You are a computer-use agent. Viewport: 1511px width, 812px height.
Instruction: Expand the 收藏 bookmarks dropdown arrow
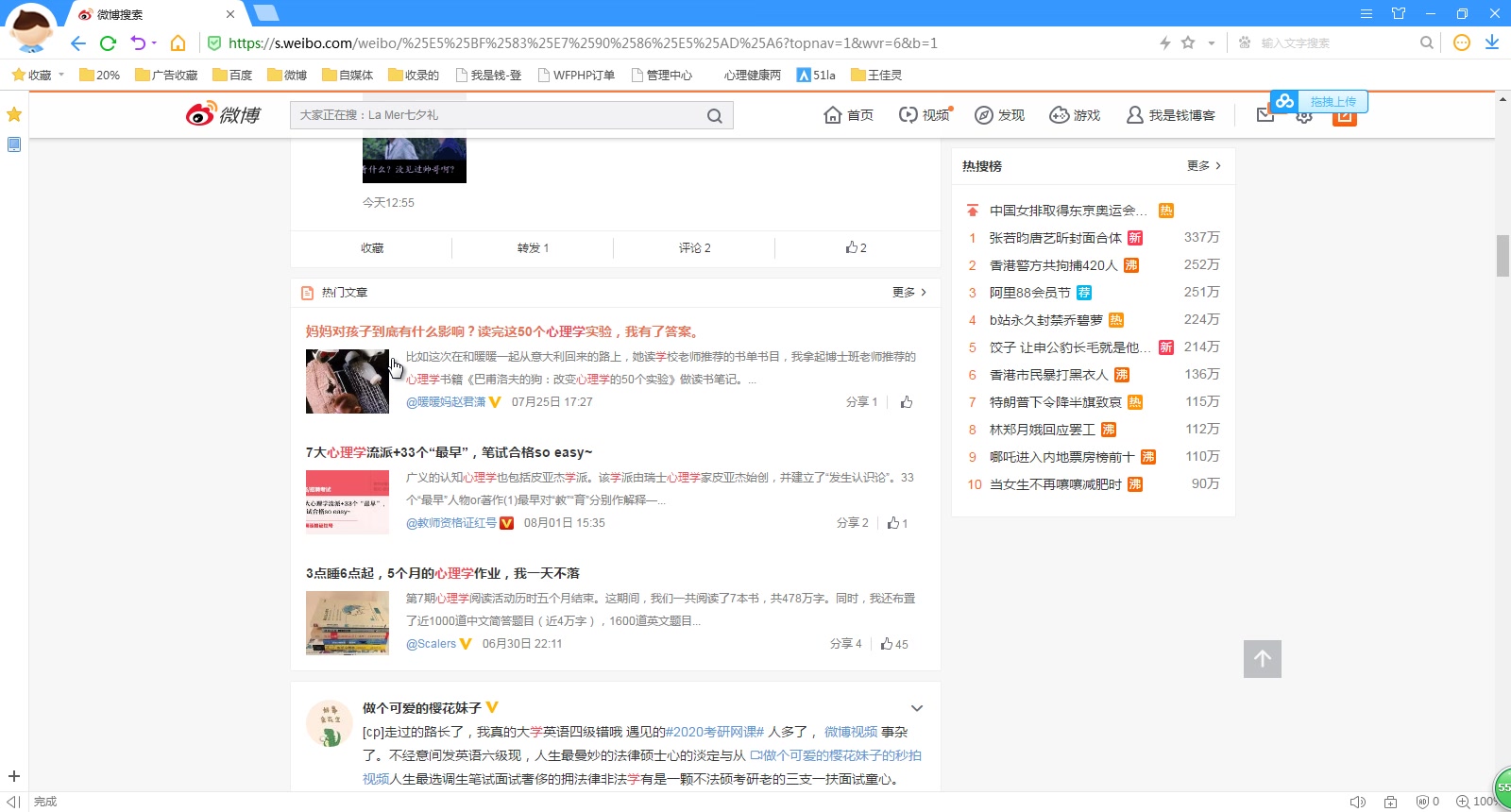pos(61,75)
